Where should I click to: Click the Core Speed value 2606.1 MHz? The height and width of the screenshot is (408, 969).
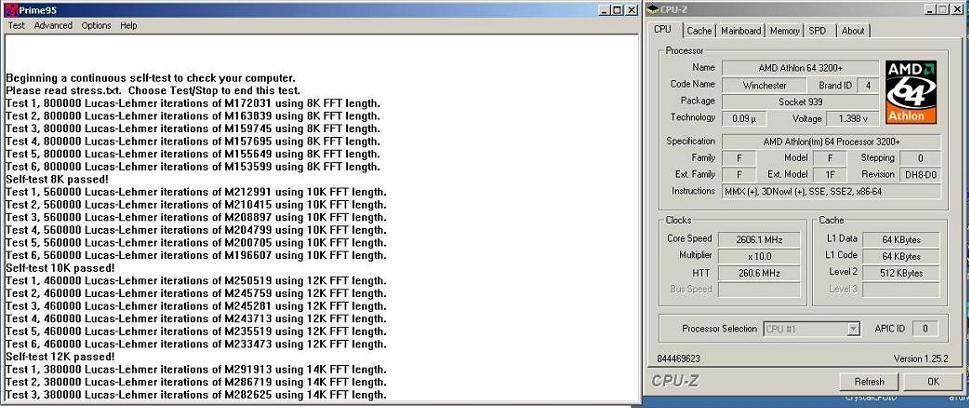click(x=759, y=239)
